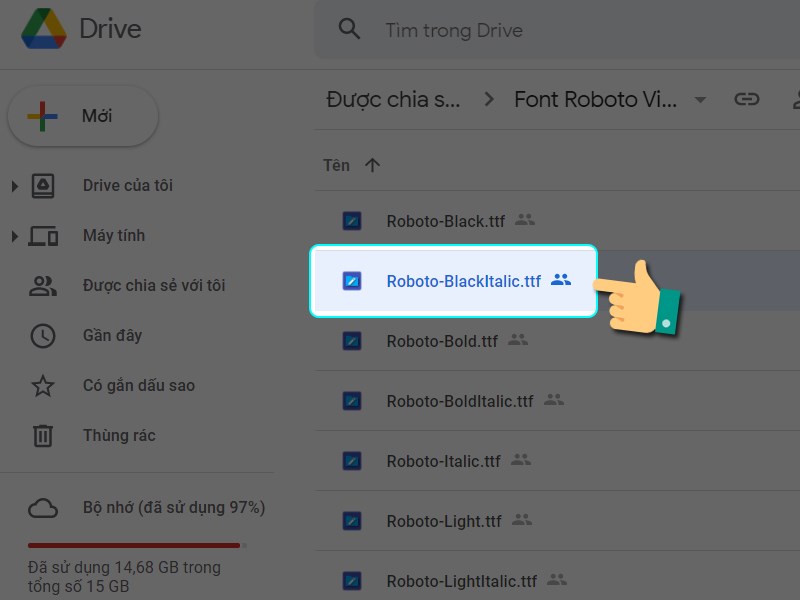Viewport: 800px width, 600px height.
Task: Click shared icon next to Roboto-Italic.ttf
Action: click(x=521, y=460)
